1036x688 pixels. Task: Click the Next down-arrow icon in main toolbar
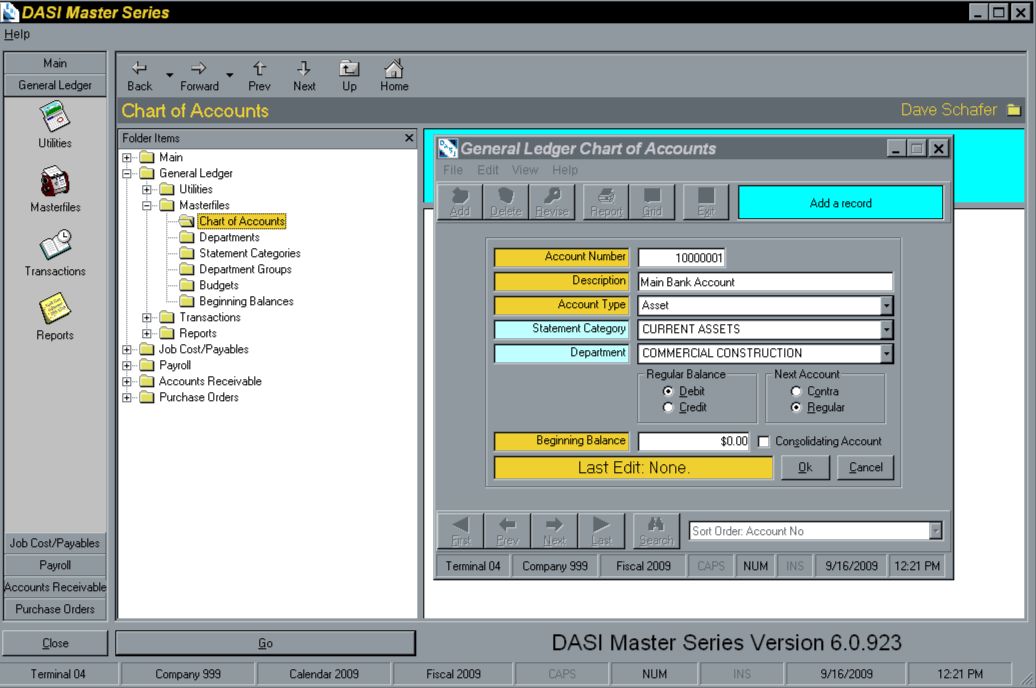pyautogui.click(x=304, y=68)
